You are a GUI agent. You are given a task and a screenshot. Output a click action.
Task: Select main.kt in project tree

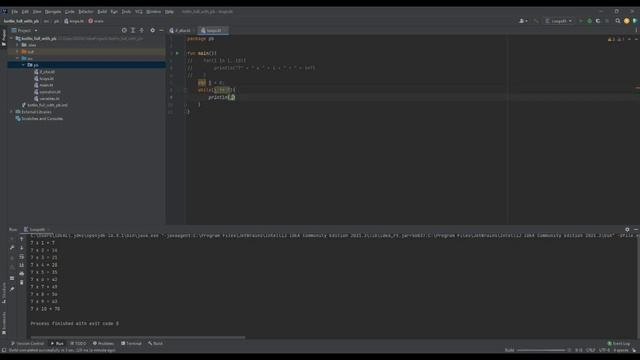click(x=44, y=85)
